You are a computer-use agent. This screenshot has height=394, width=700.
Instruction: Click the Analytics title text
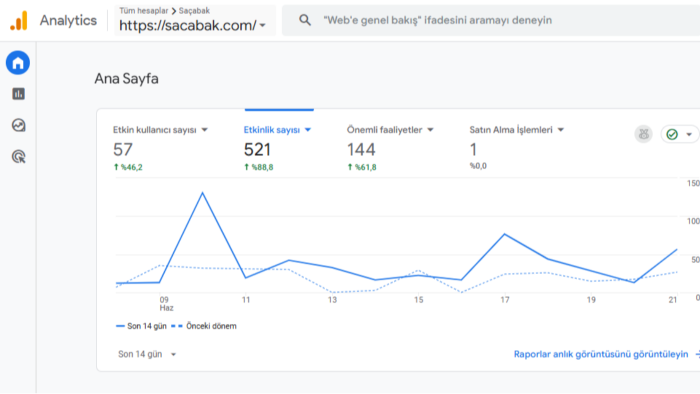coord(68,21)
